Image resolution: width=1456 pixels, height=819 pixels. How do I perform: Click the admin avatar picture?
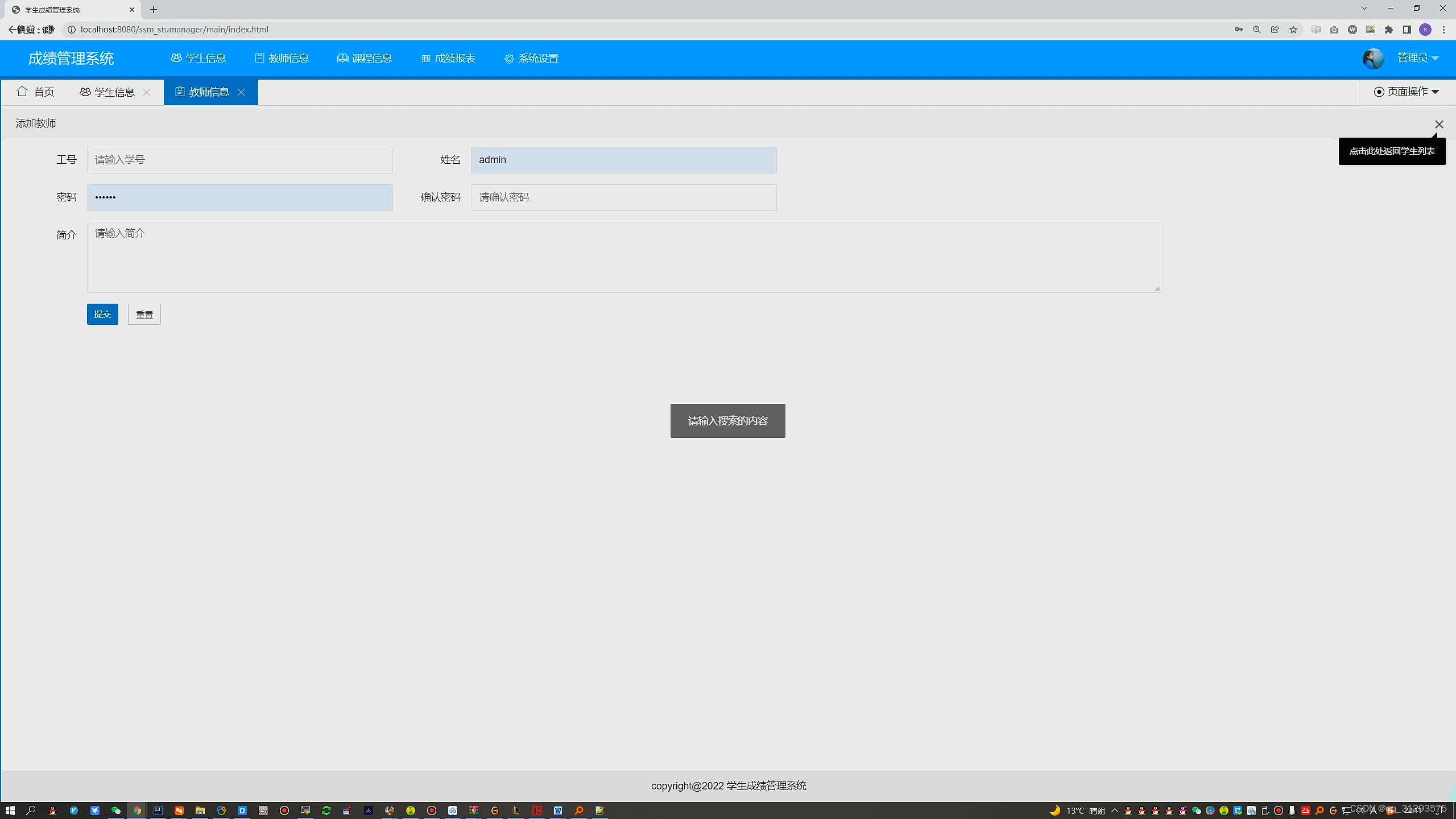click(1373, 59)
